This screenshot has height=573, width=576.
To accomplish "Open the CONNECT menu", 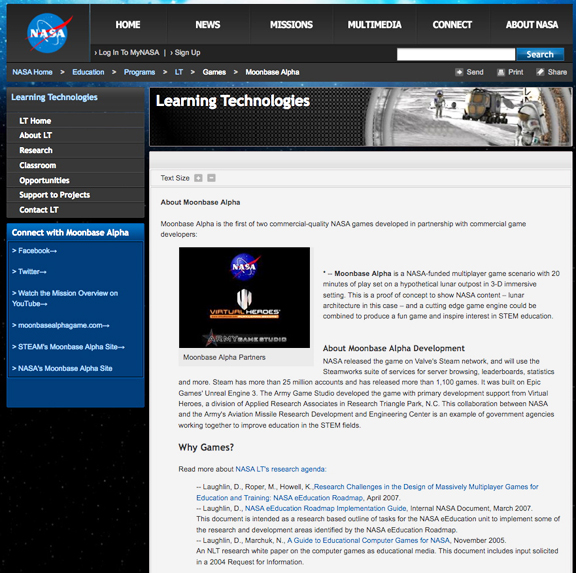I will point(452,25).
